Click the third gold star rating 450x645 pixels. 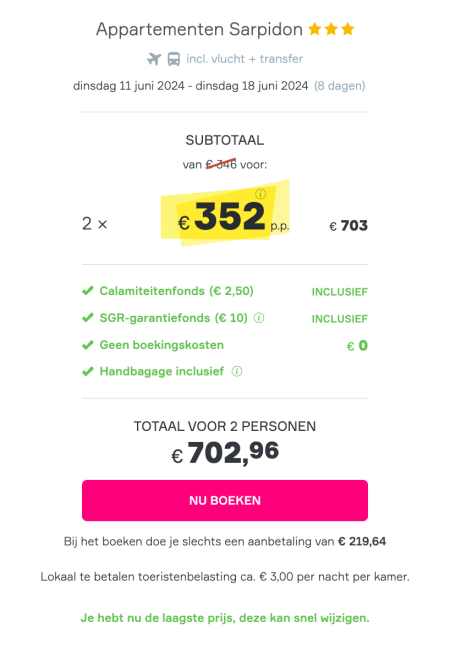click(x=348, y=29)
